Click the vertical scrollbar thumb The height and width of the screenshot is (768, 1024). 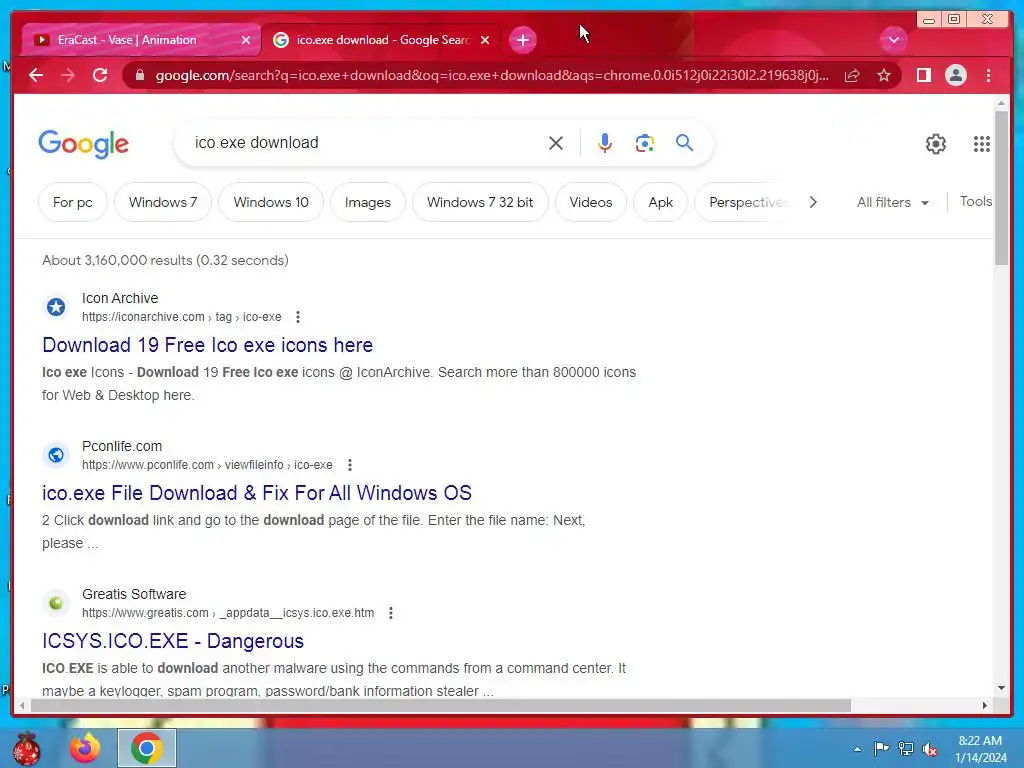[x=1001, y=187]
